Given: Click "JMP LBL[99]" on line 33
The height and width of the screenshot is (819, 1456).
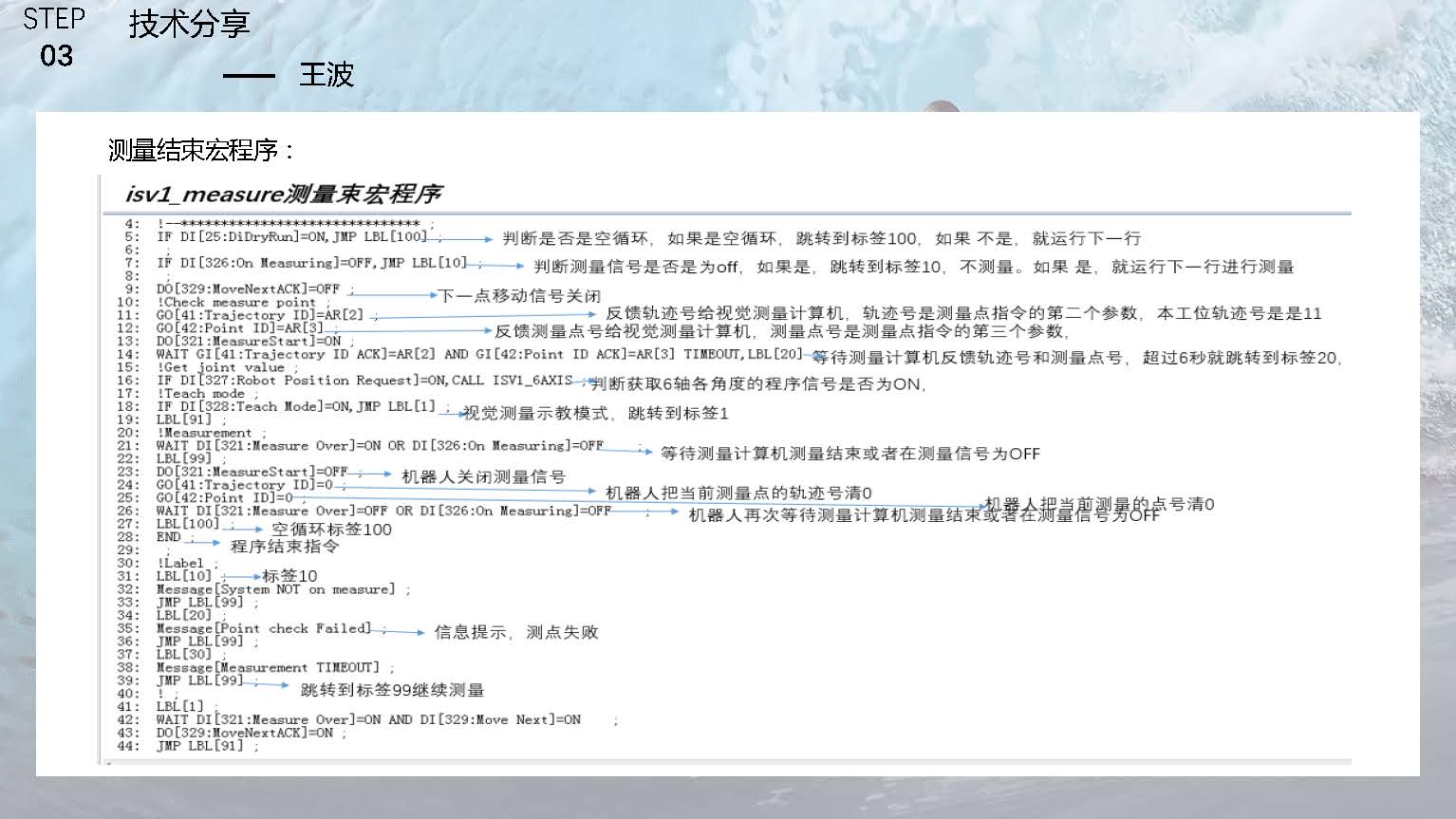Looking at the screenshot, I should pyautogui.click(x=200, y=603).
